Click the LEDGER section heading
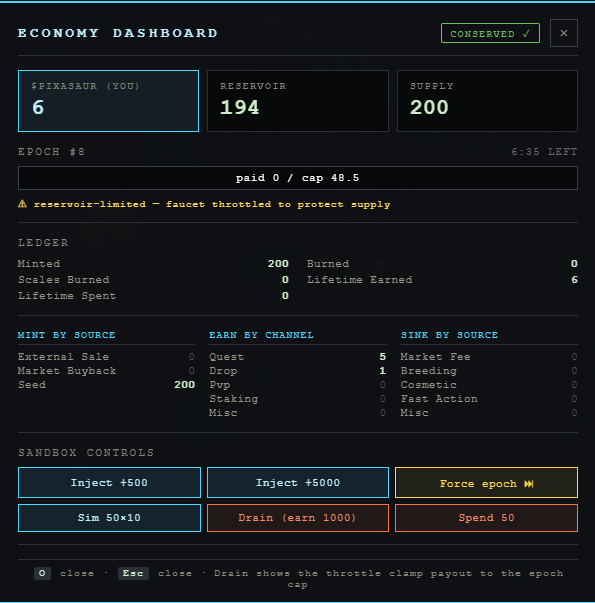This screenshot has height=603, width=595. pyautogui.click(x=43, y=243)
